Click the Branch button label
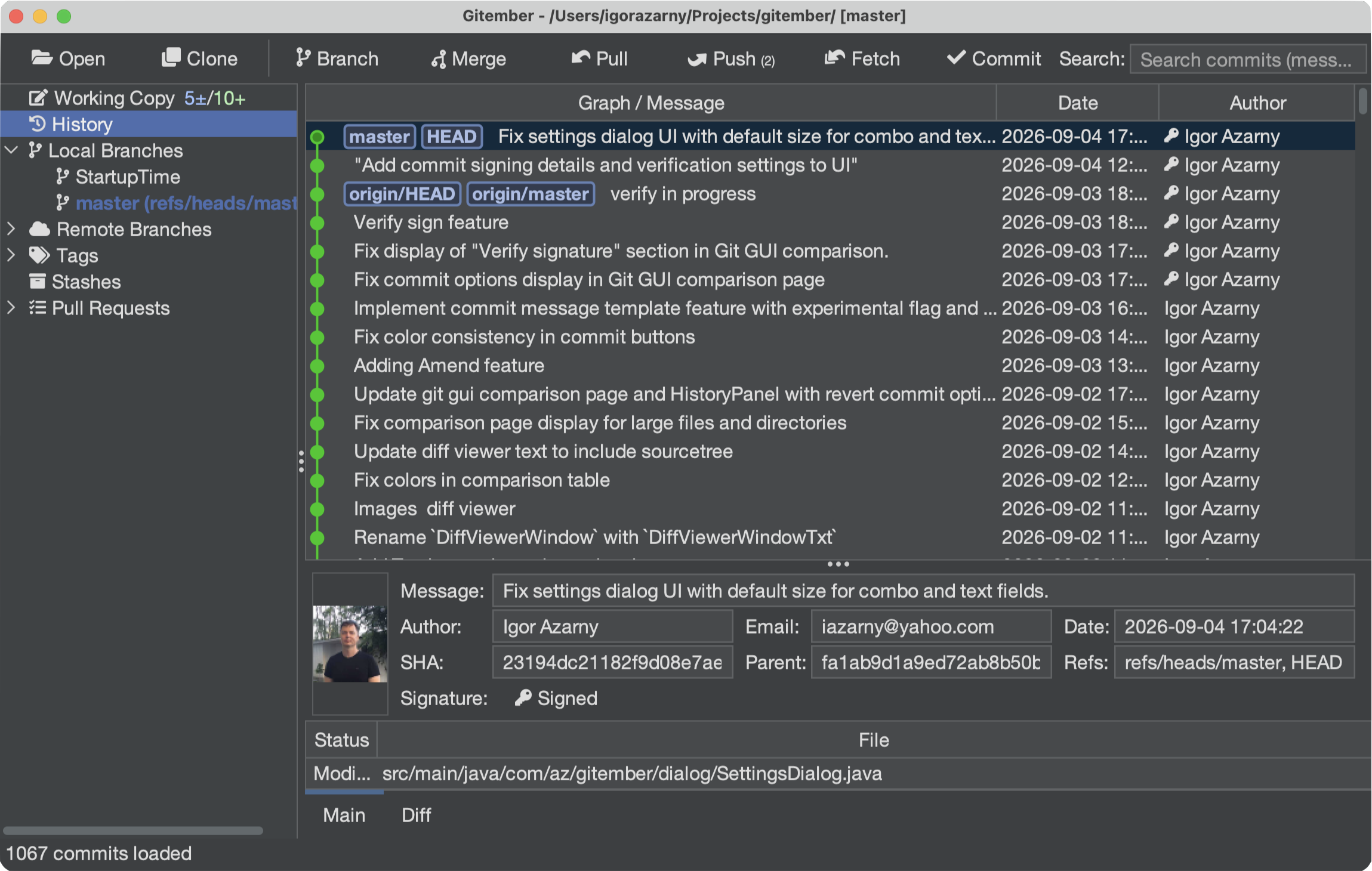Image resolution: width=1372 pixels, height=871 pixels. click(347, 58)
